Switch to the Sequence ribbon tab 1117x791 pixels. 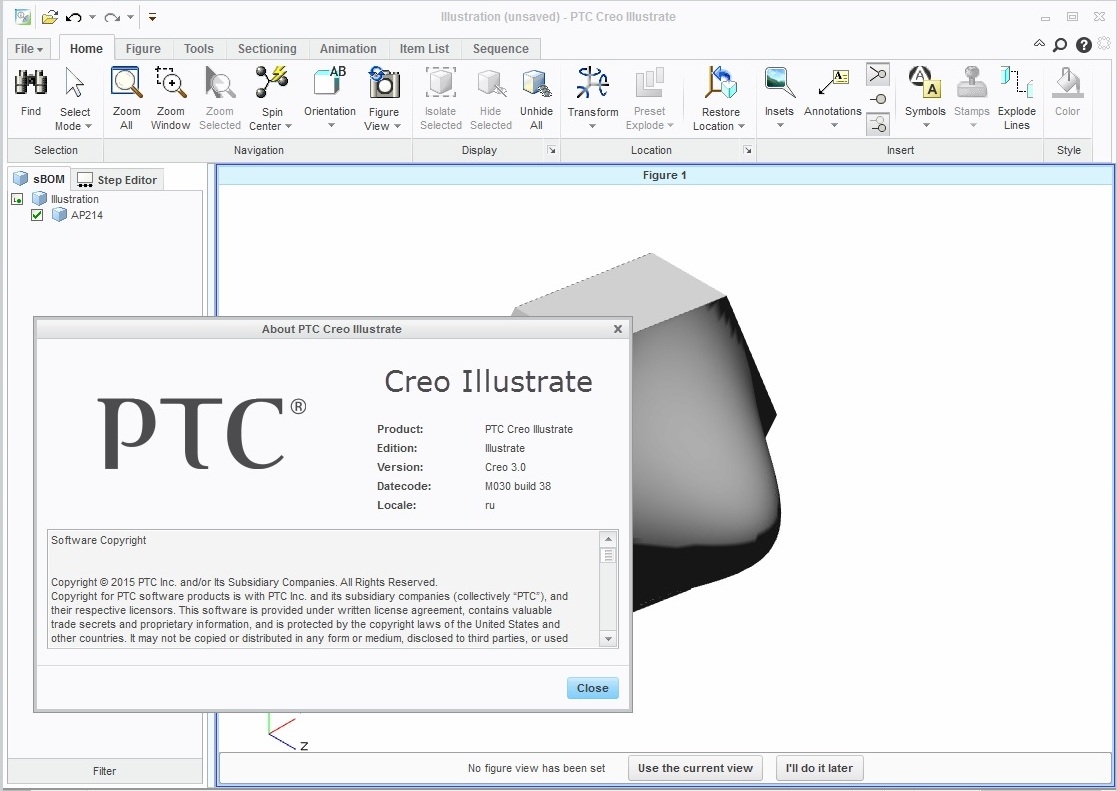pyautogui.click(x=501, y=48)
